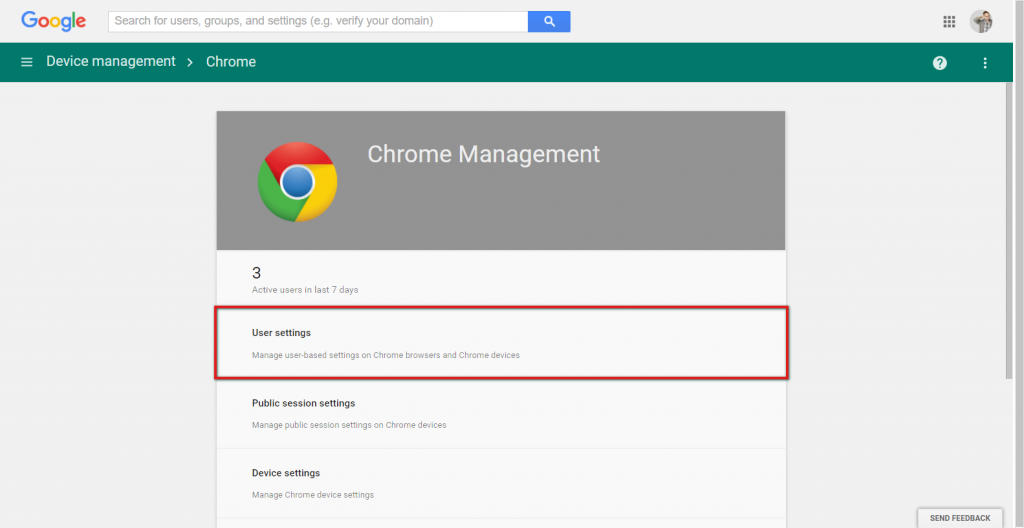This screenshot has height=528, width=1024.
Task: Go to Device management breadcrumb
Action: coord(111,61)
